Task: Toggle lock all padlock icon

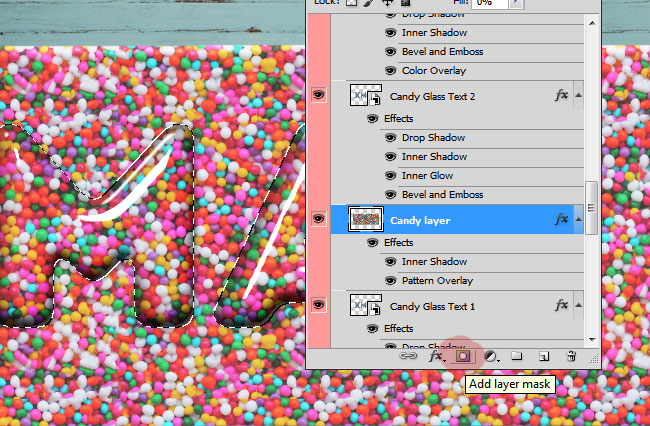Action: point(405,2)
